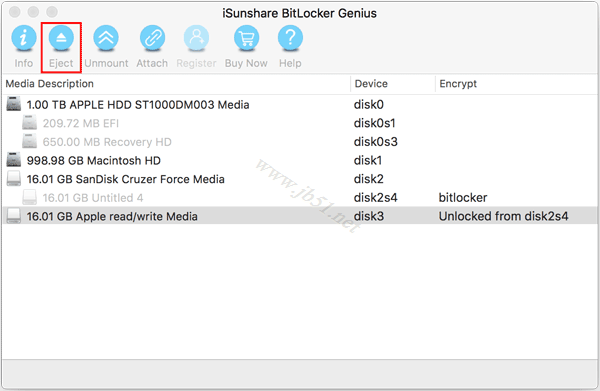The height and width of the screenshot is (391, 600).
Task: Click the Info toolbar icon
Action: [x=24, y=38]
